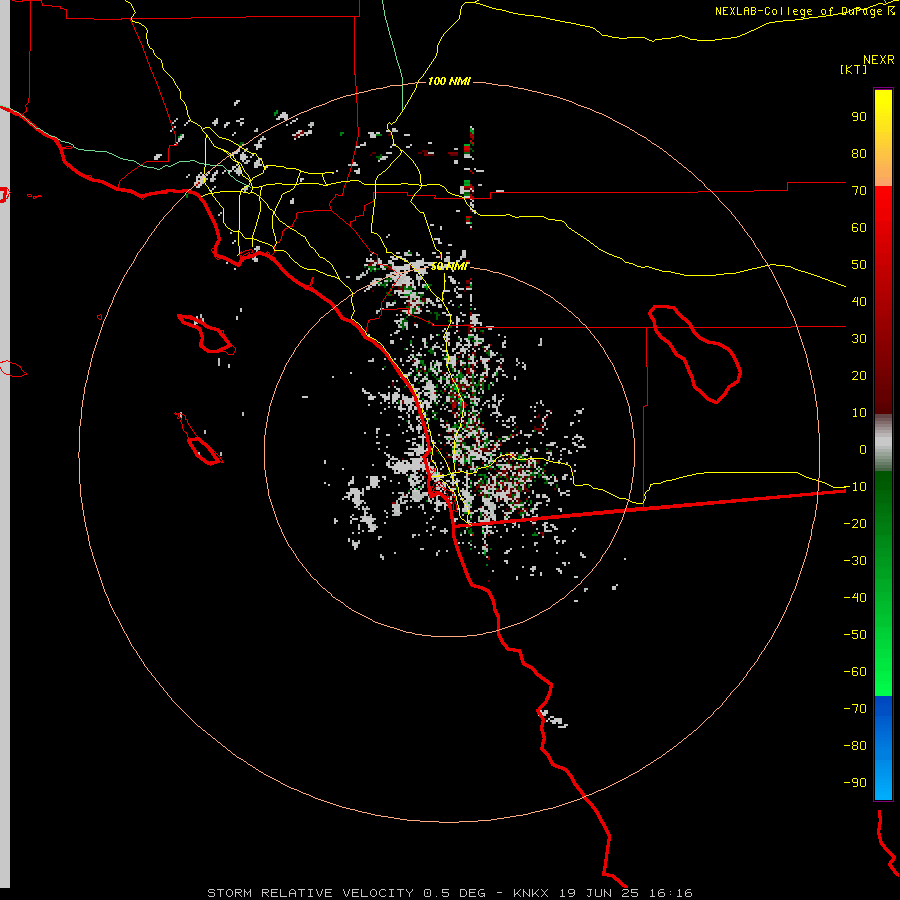Click the 100 NMI range ring label
This screenshot has height=900, width=900.
(x=449, y=81)
